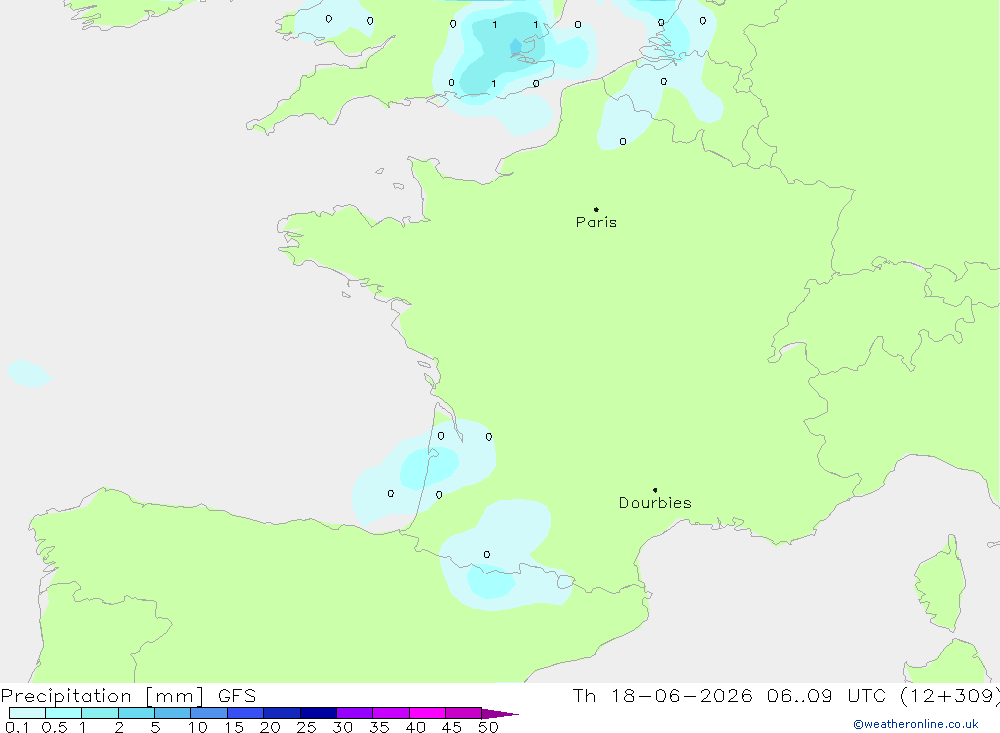Click the 15–20 mm legend swatch
Screen dimensions: 1000x733
(x=245, y=713)
